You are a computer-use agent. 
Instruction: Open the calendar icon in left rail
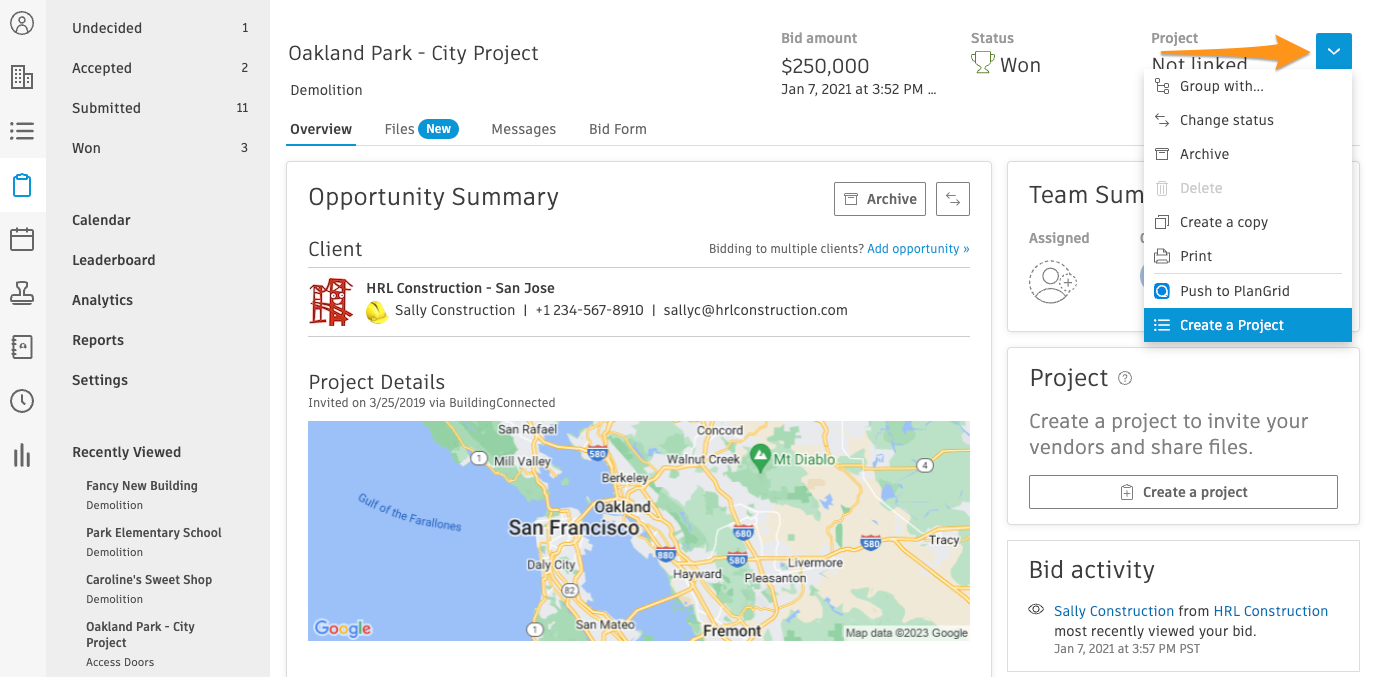[22, 239]
